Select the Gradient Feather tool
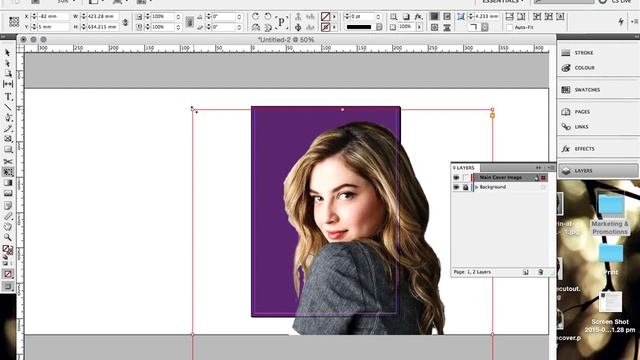640x360 pixels. pyautogui.click(x=8, y=193)
